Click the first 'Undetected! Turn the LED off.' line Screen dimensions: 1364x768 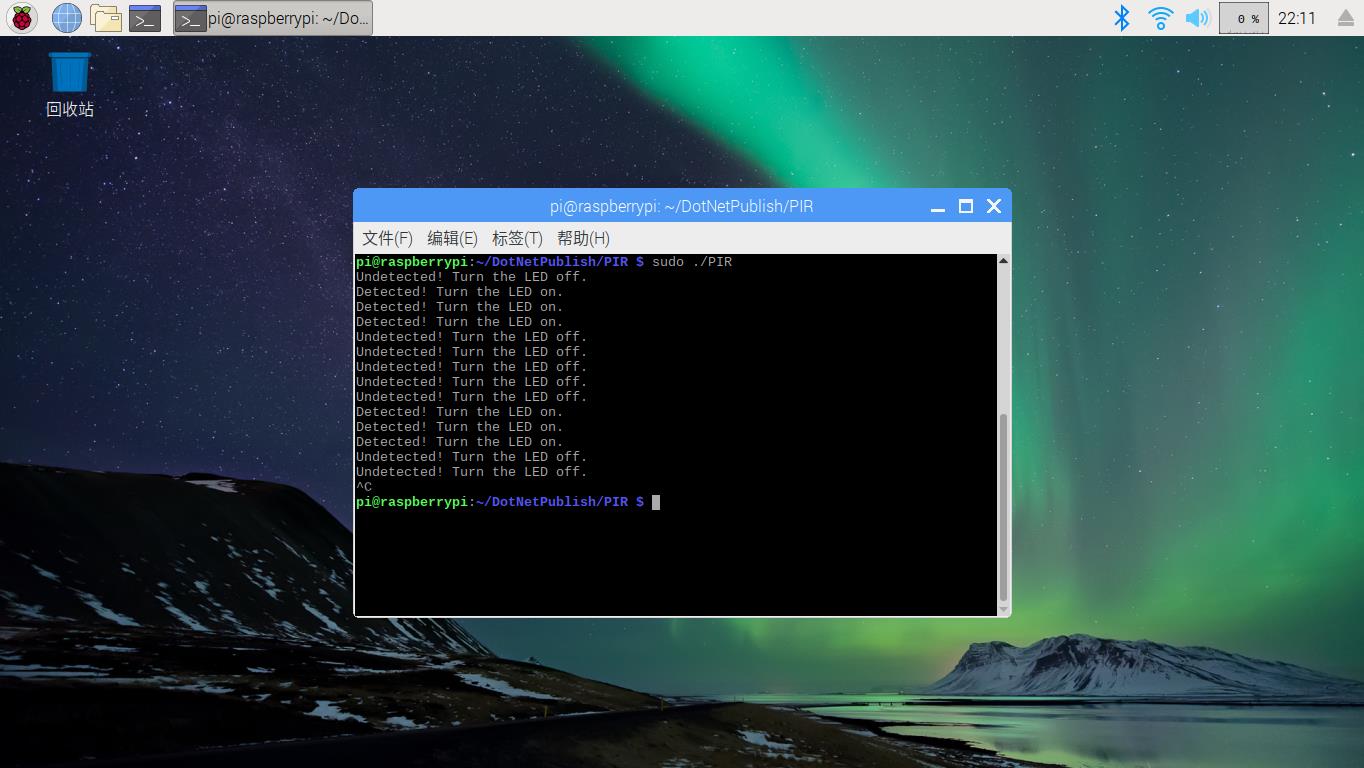click(472, 277)
